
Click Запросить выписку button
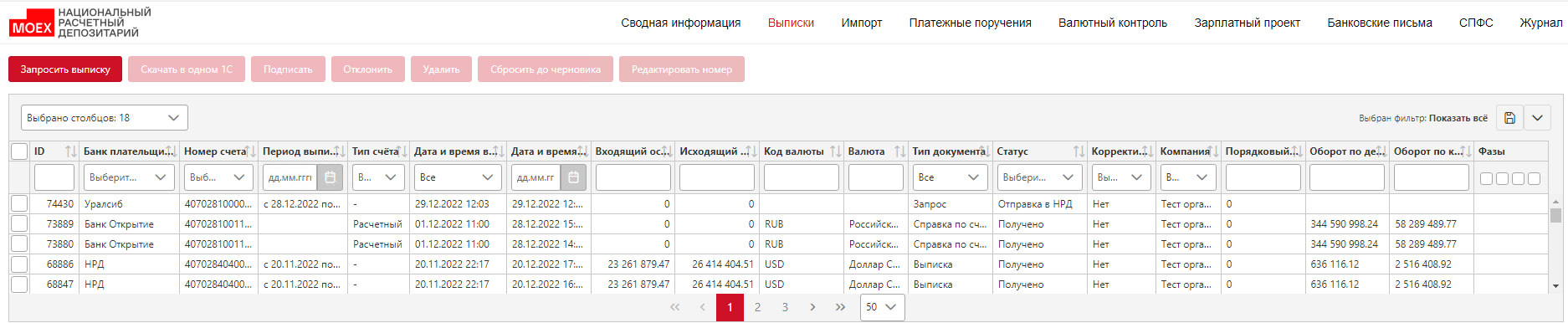tap(65, 69)
